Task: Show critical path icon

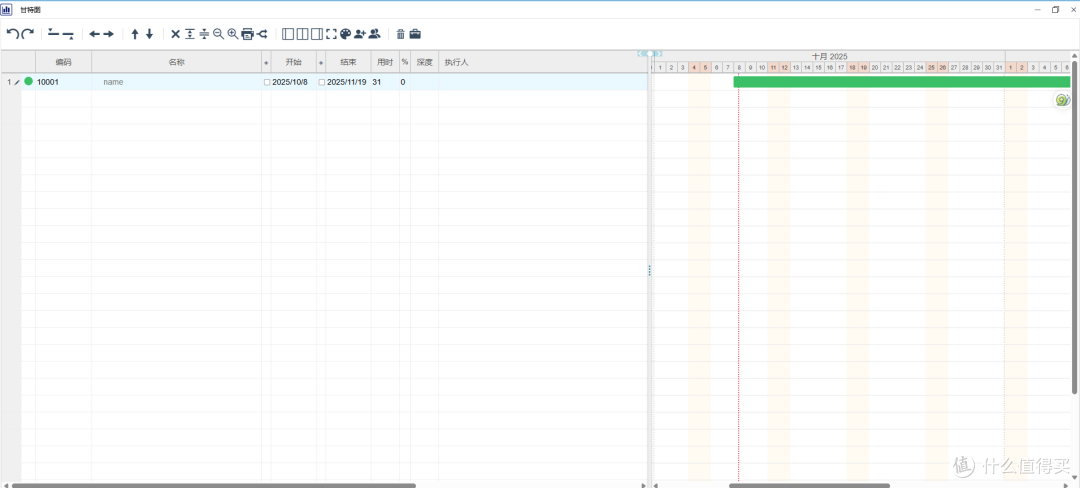Action: click(262, 34)
